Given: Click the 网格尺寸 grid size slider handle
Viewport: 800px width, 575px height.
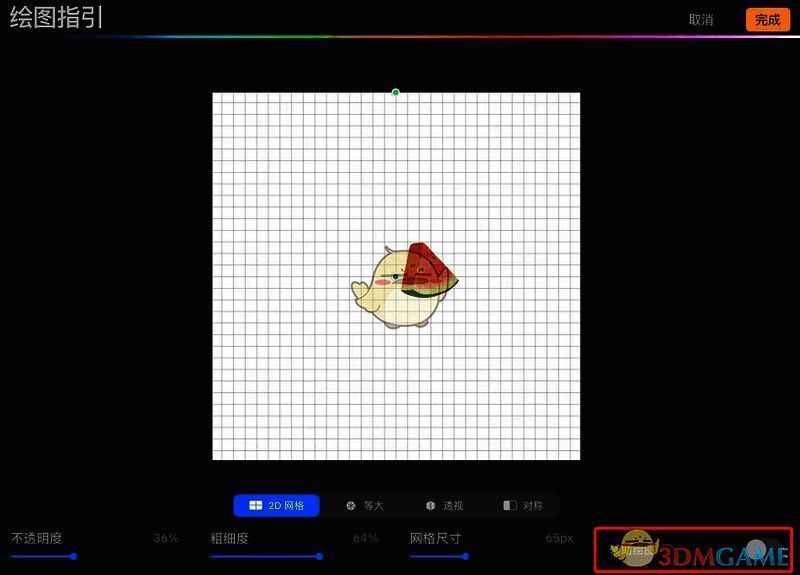Looking at the screenshot, I should [465, 556].
